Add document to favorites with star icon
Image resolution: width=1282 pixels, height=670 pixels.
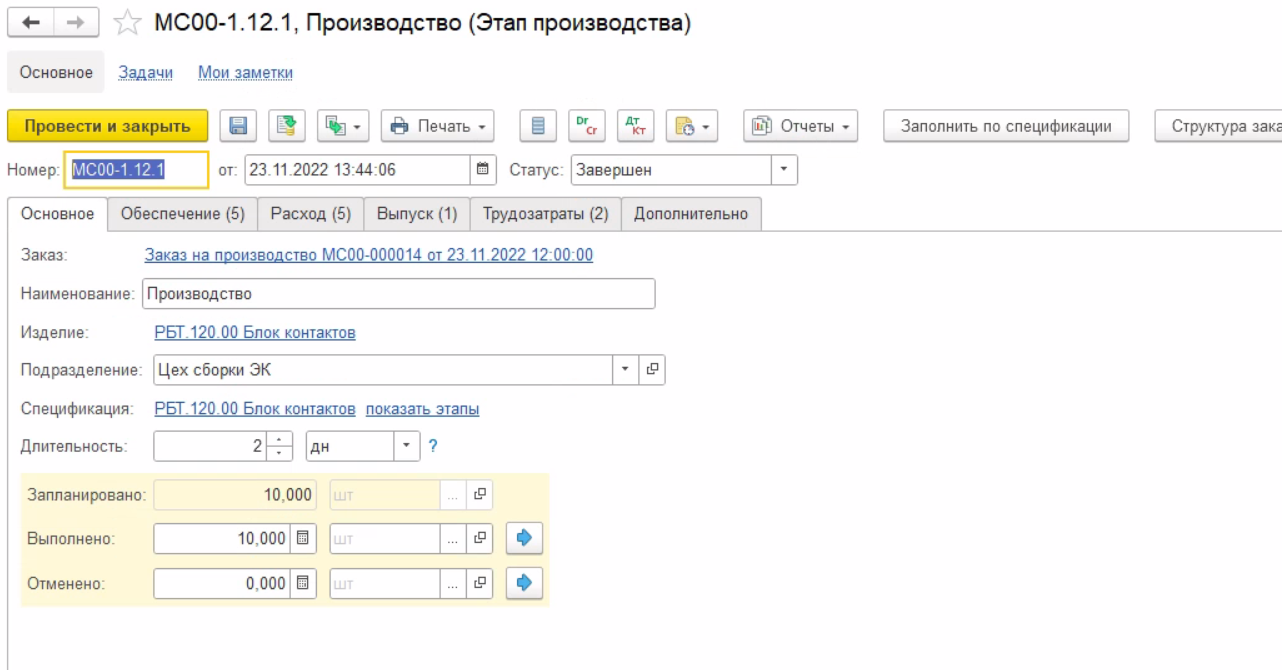click(x=127, y=23)
